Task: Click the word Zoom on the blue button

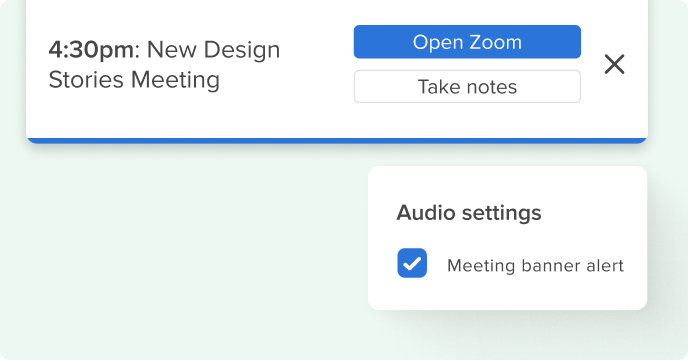Action: tap(496, 42)
